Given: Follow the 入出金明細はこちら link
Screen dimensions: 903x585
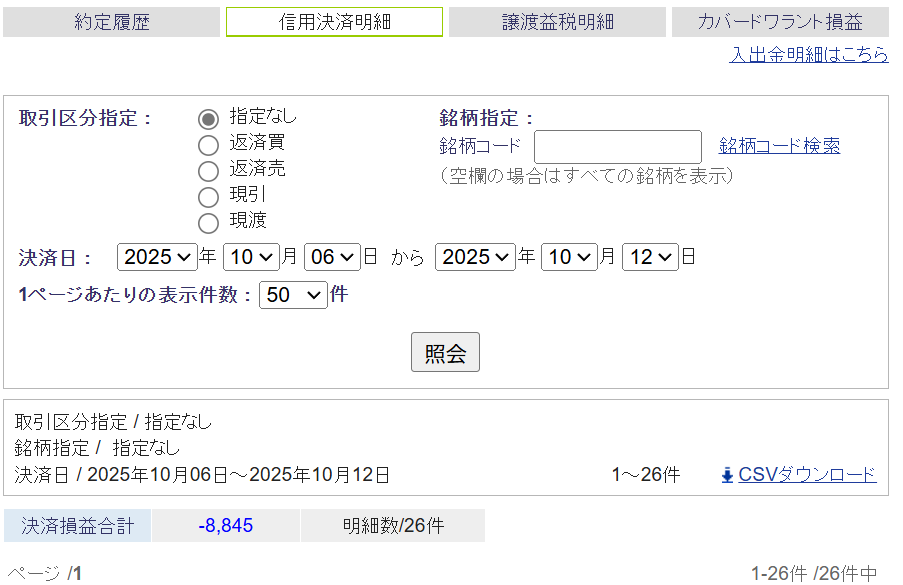Looking at the screenshot, I should tap(808, 54).
